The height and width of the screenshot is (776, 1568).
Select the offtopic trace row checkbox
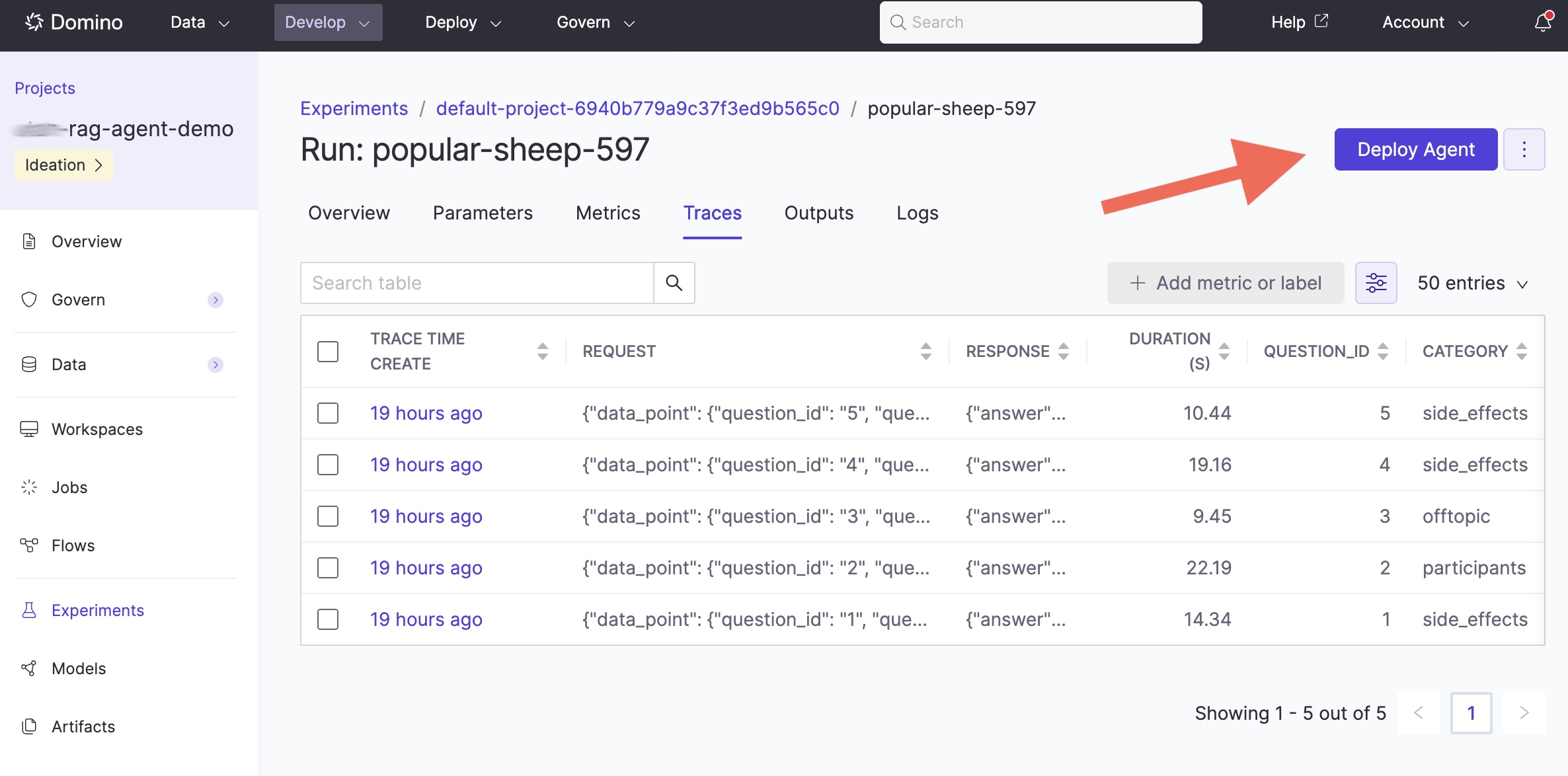click(x=328, y=516)
